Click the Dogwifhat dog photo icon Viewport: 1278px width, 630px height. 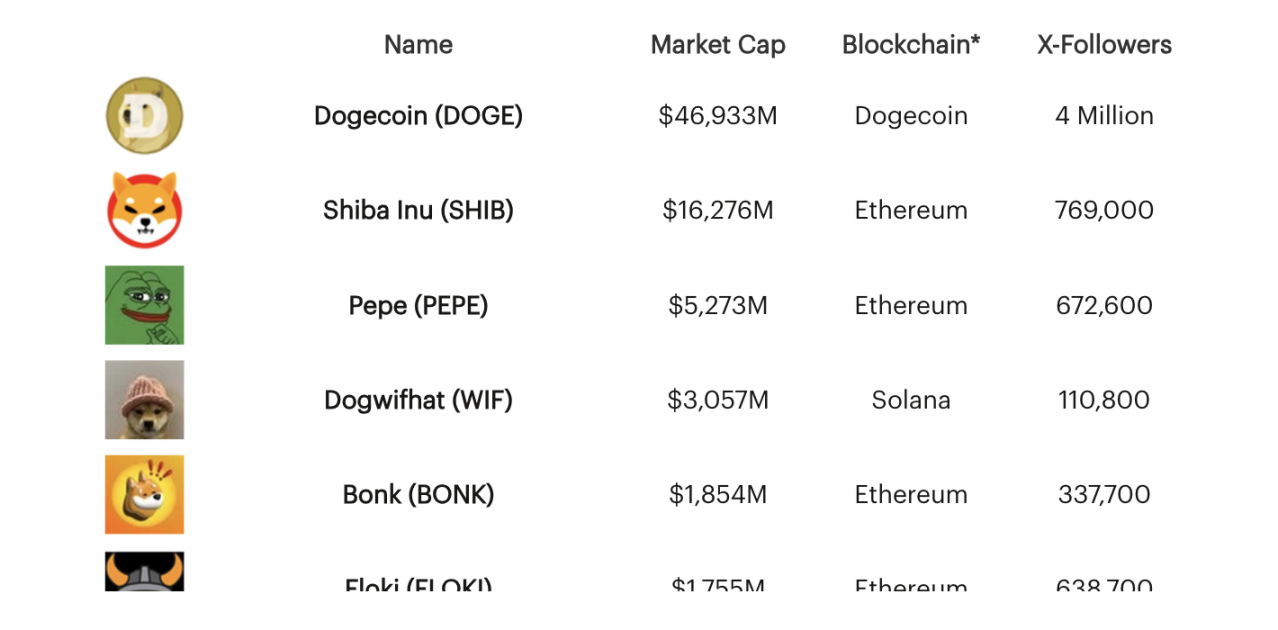[x=144, y=400]
